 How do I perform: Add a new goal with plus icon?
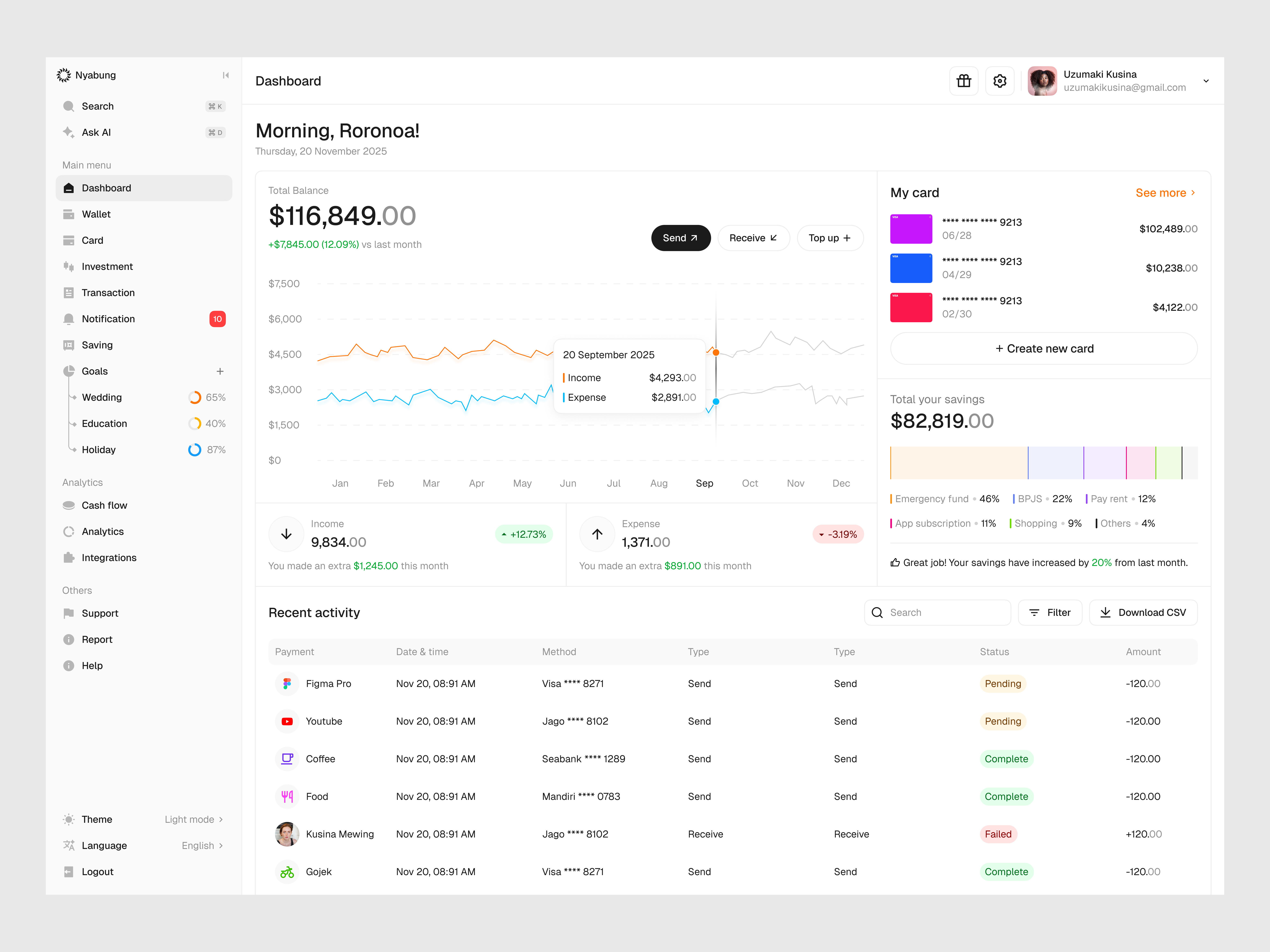[221, 371]
